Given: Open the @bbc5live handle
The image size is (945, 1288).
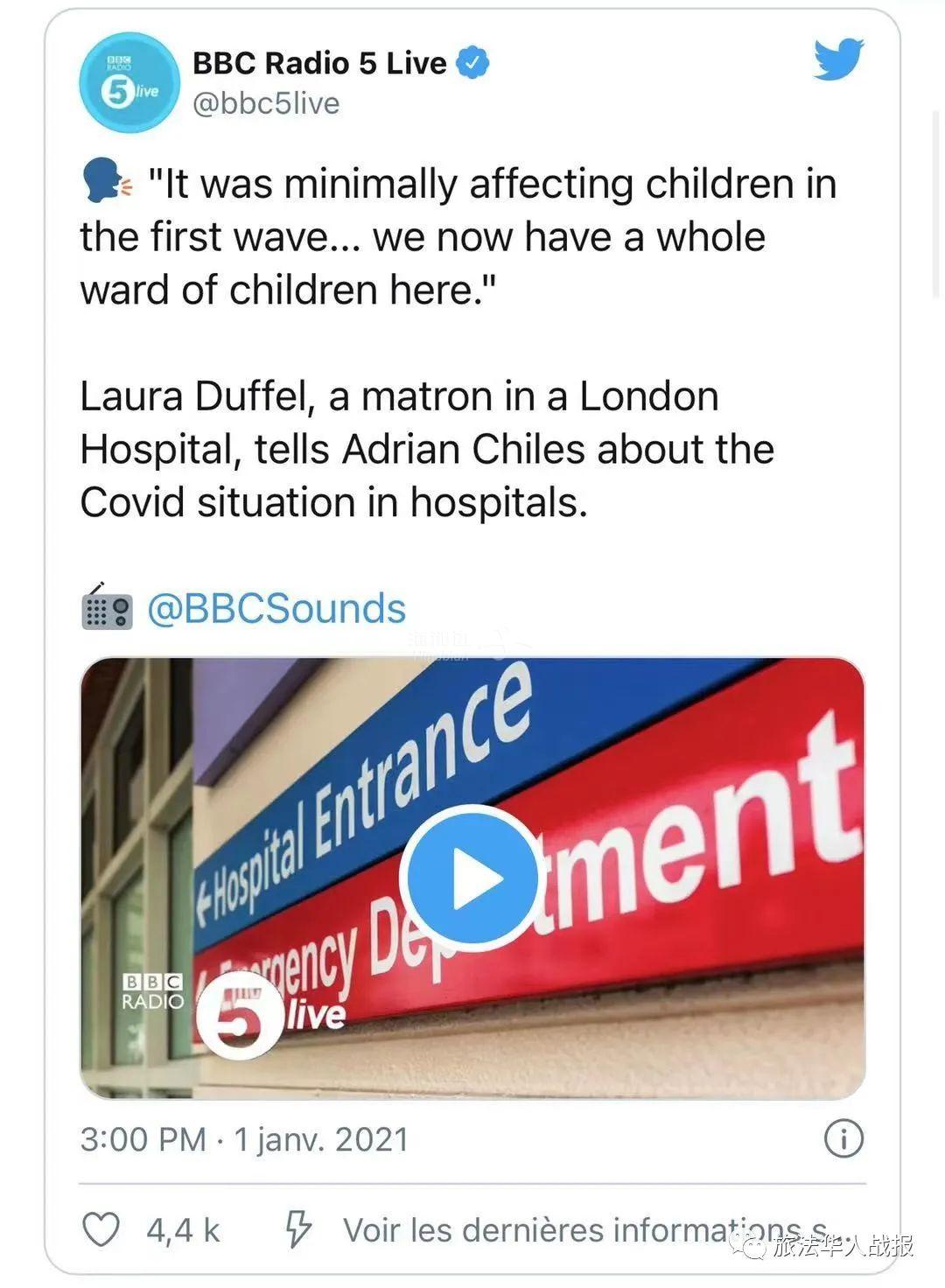Looking at the screenshot, I should tap(266, 103).
